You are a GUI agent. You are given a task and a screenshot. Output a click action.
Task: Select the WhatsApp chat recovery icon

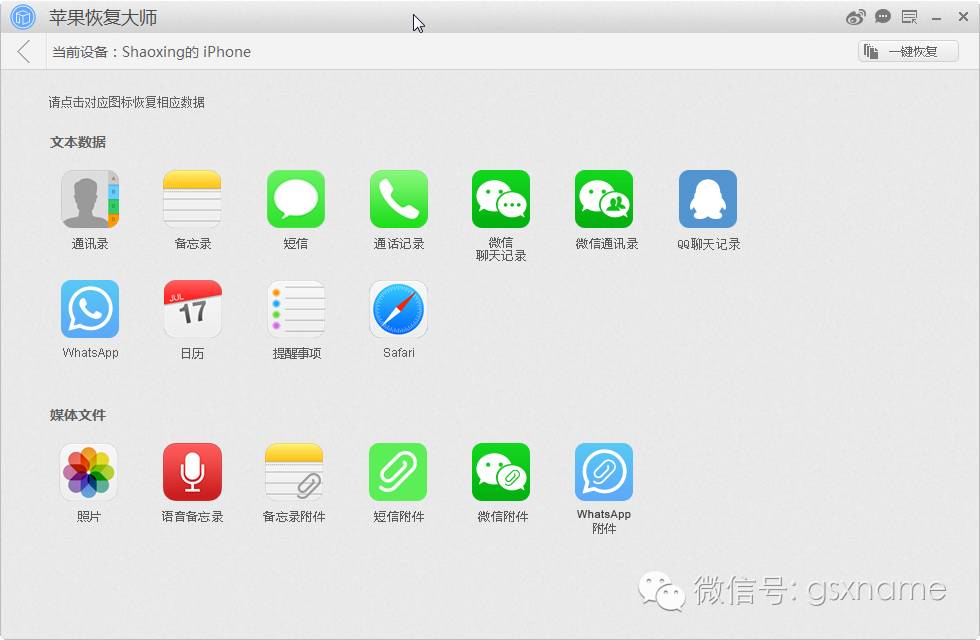point(90,309)
